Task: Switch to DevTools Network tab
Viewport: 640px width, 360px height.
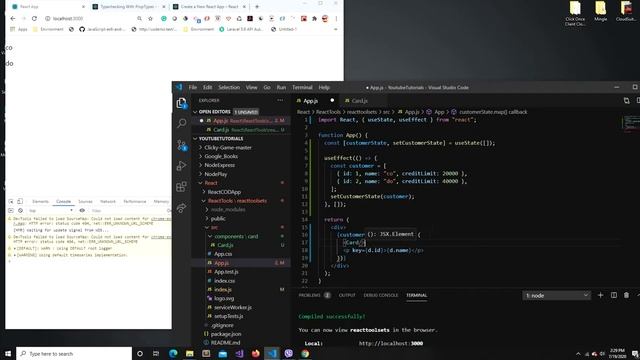Action: (x=108, y=201)
